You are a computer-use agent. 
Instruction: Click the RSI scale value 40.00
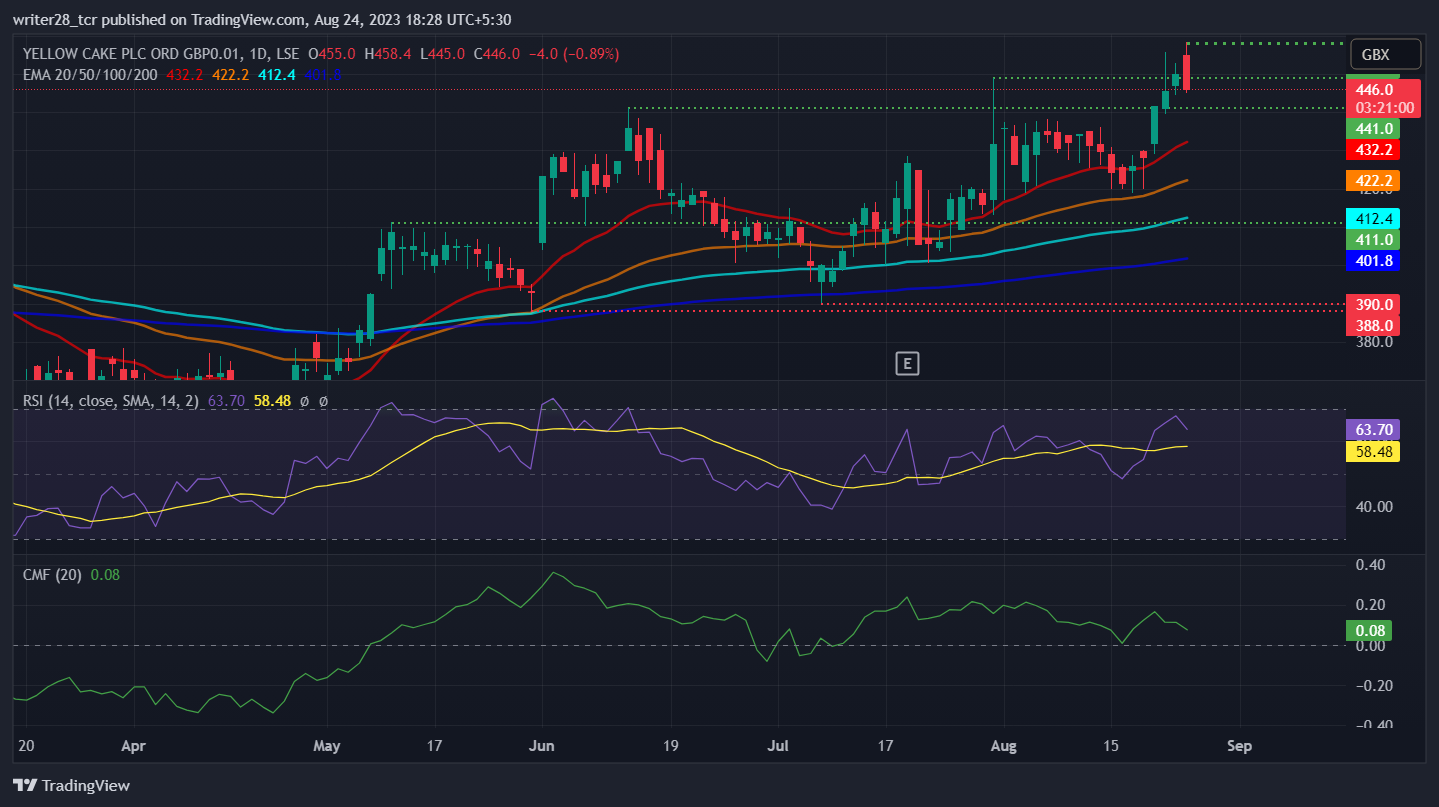[x=1373, y=506]
